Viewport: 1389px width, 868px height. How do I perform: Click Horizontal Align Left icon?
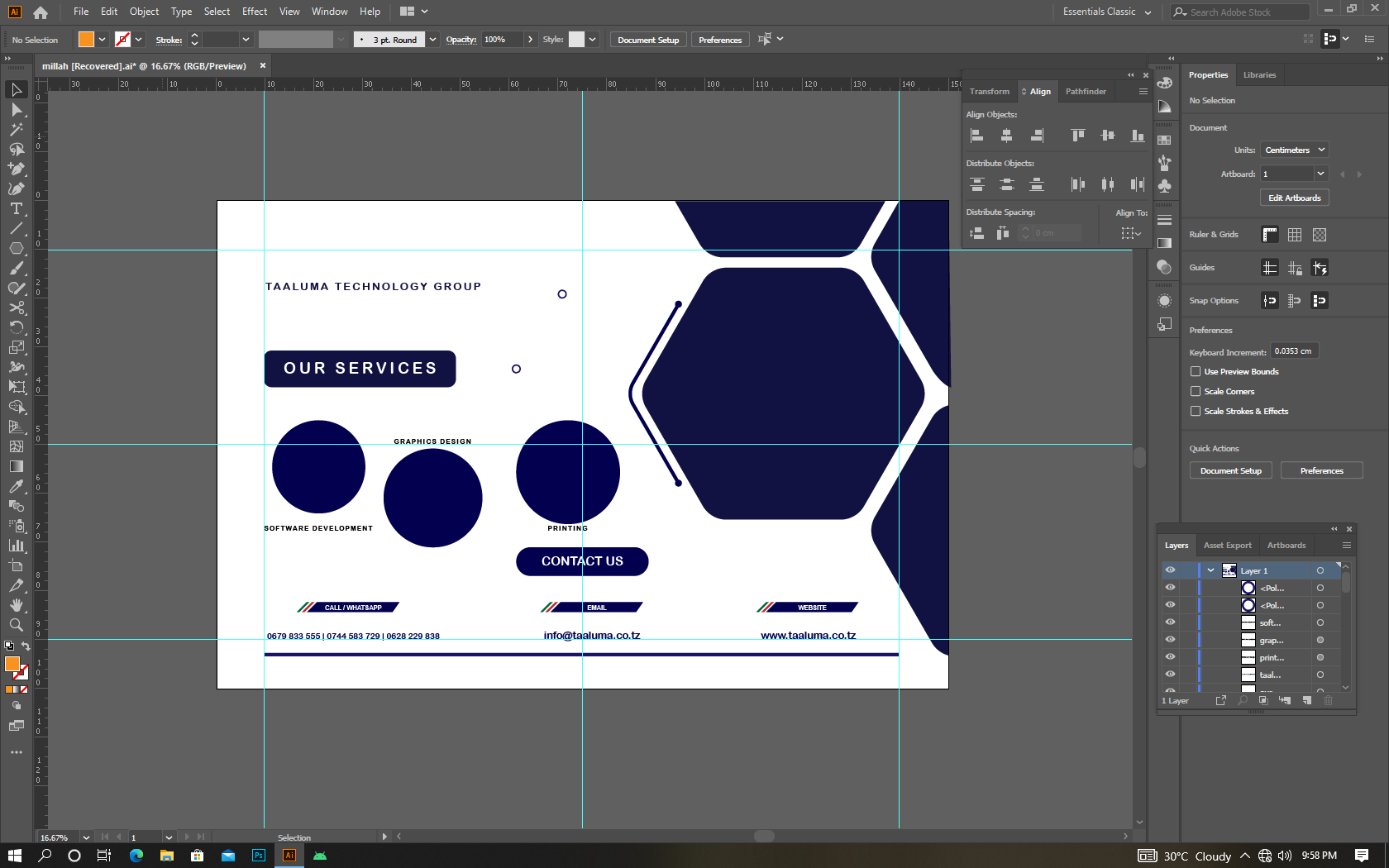[976, 136]
